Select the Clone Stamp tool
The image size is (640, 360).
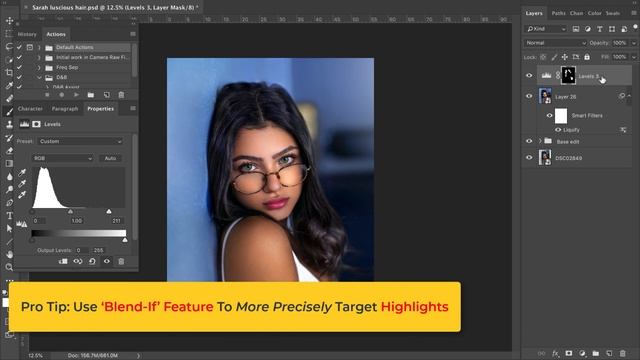9,124
